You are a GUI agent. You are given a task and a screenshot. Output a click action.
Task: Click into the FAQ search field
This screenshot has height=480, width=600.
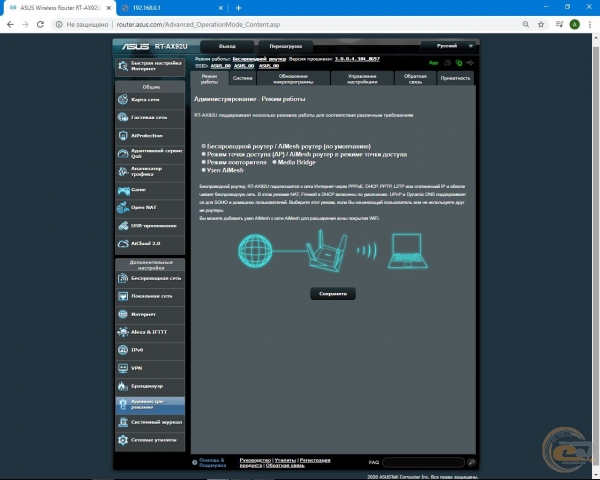coord(424,462)
